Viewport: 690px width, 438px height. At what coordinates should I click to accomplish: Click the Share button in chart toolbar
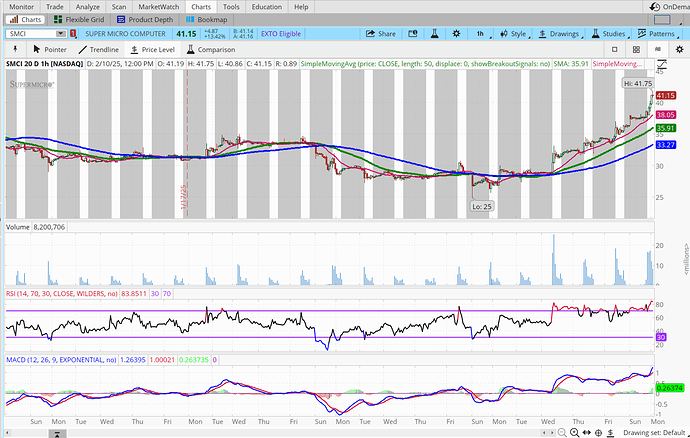tap(381, 33)
